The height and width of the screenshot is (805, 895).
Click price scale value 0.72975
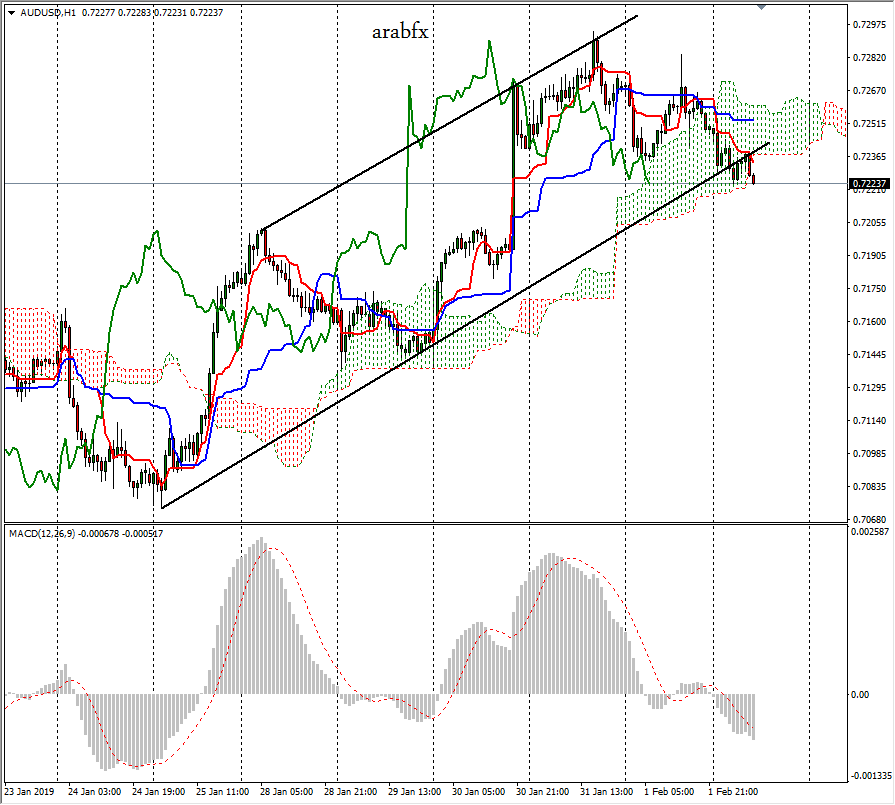(869, 25)
